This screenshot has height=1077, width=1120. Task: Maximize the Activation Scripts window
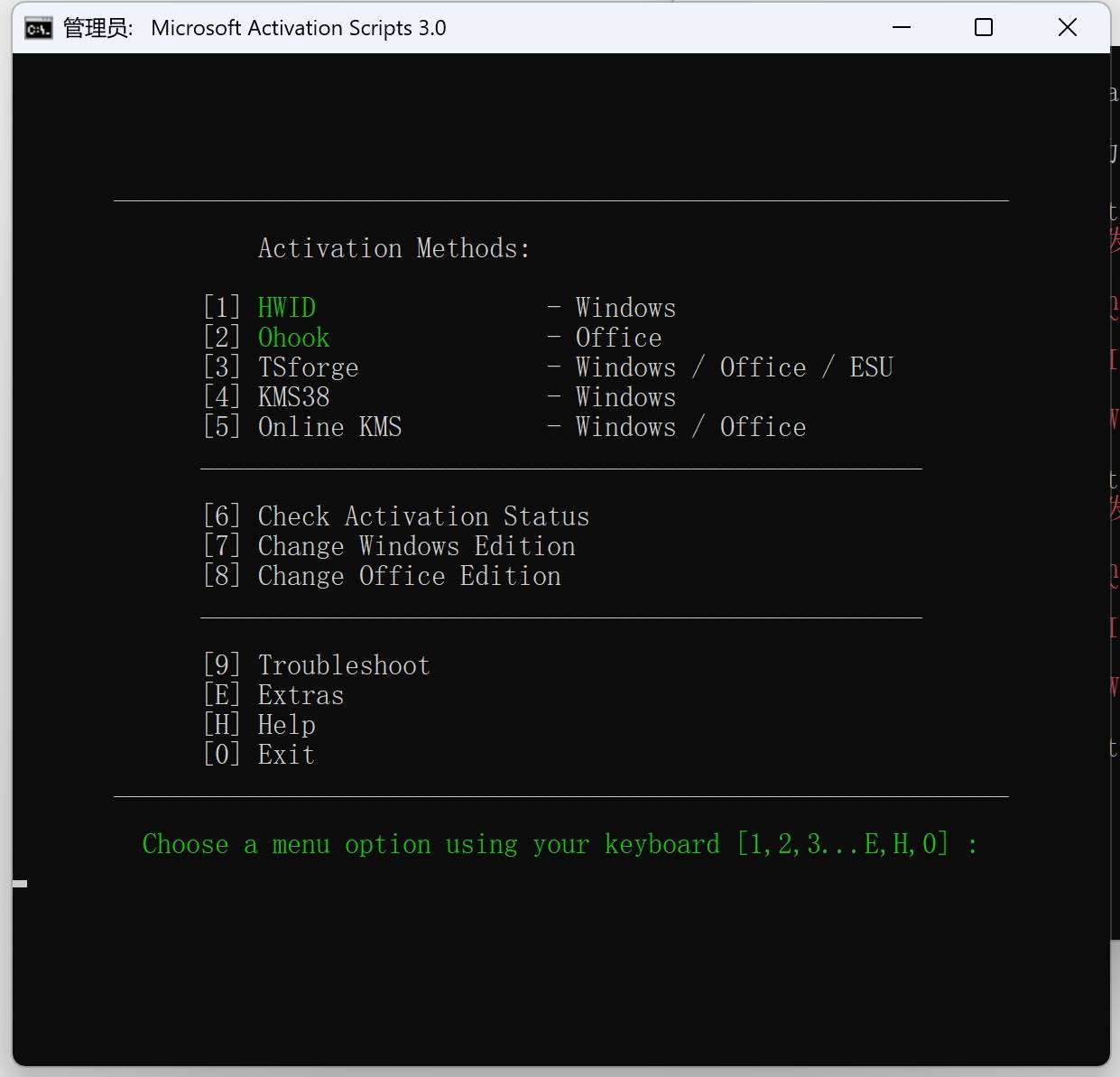(983, 28)
